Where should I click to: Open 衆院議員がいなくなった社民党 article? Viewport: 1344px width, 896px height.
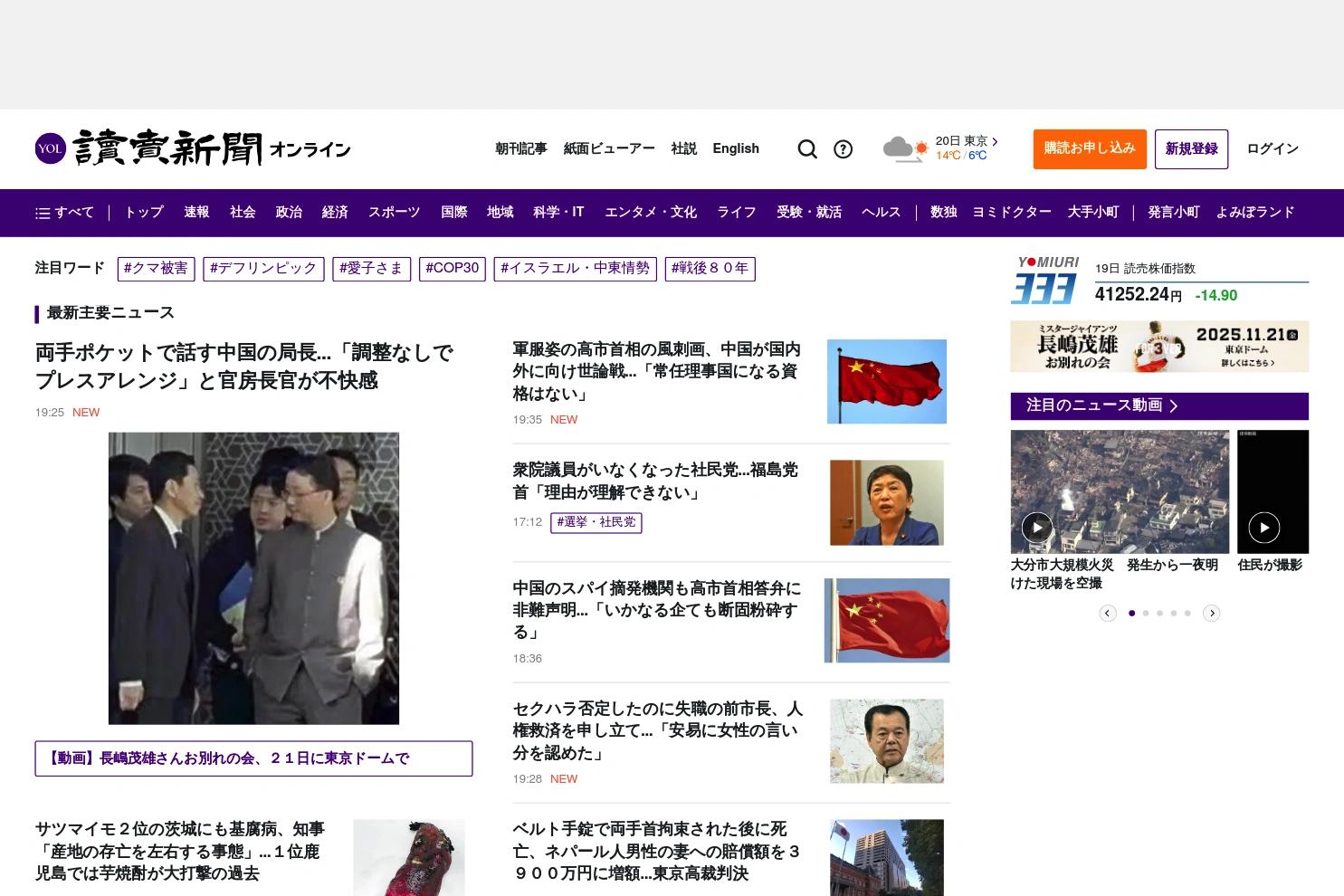click(x=655, y=481)
